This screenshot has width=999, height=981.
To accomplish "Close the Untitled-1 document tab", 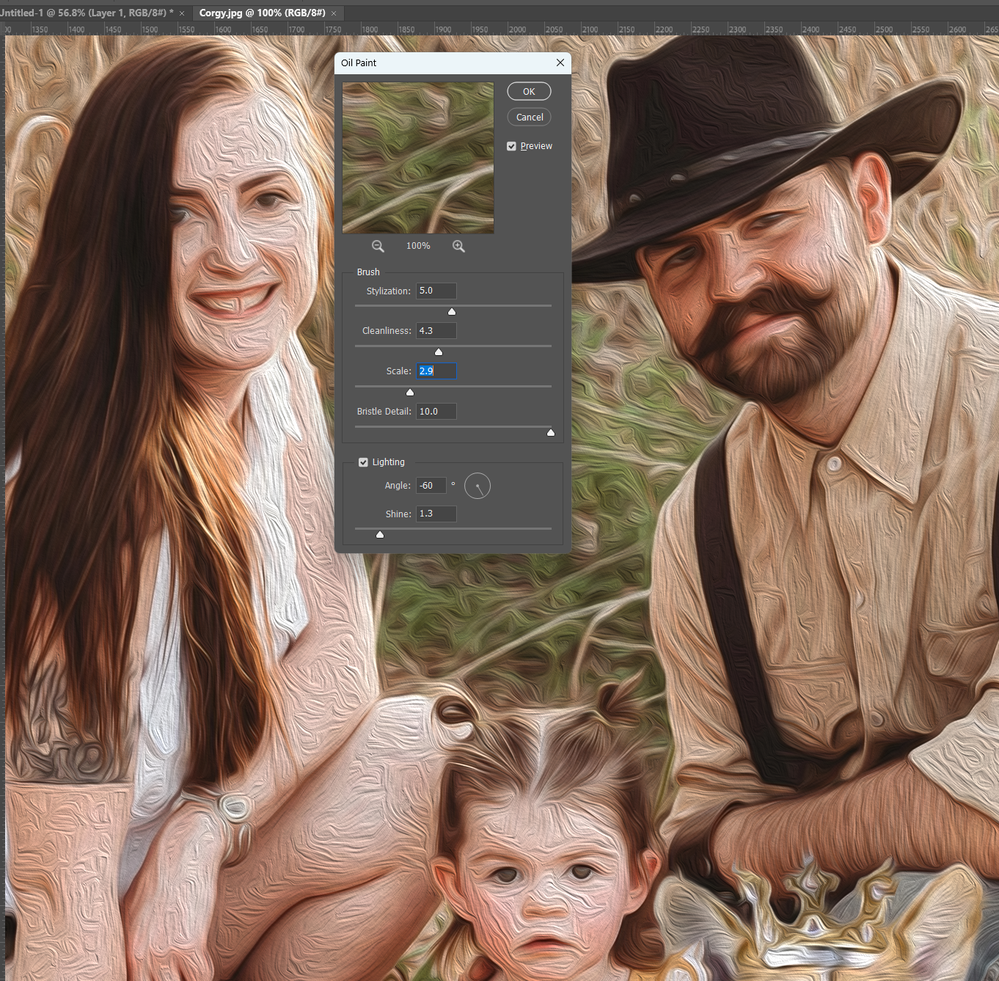I will [182, 13].
